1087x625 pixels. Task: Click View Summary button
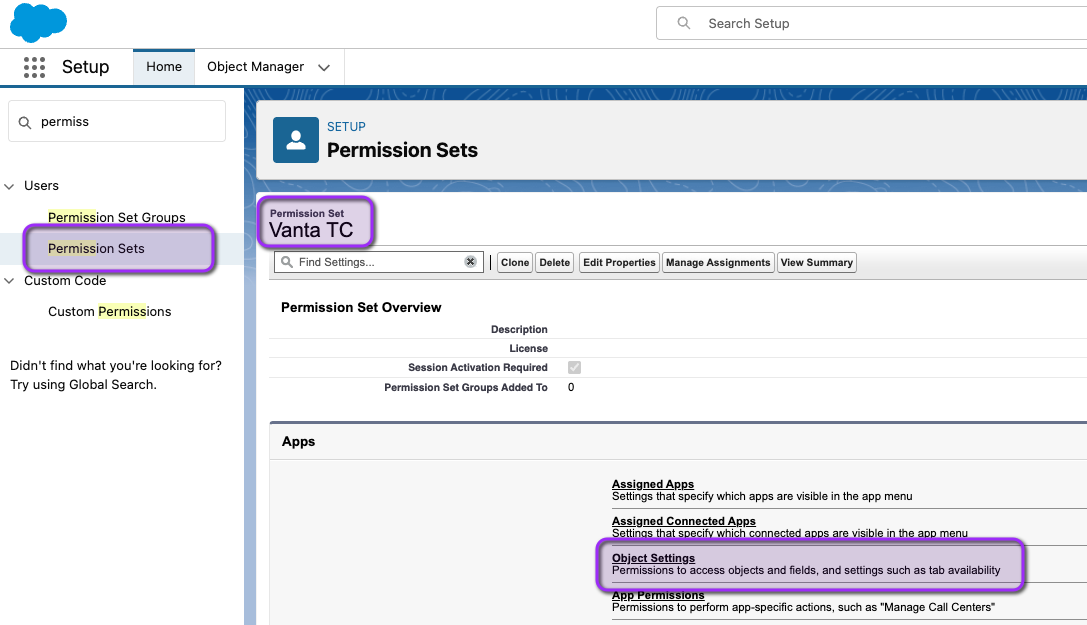[x=817, y=263]
